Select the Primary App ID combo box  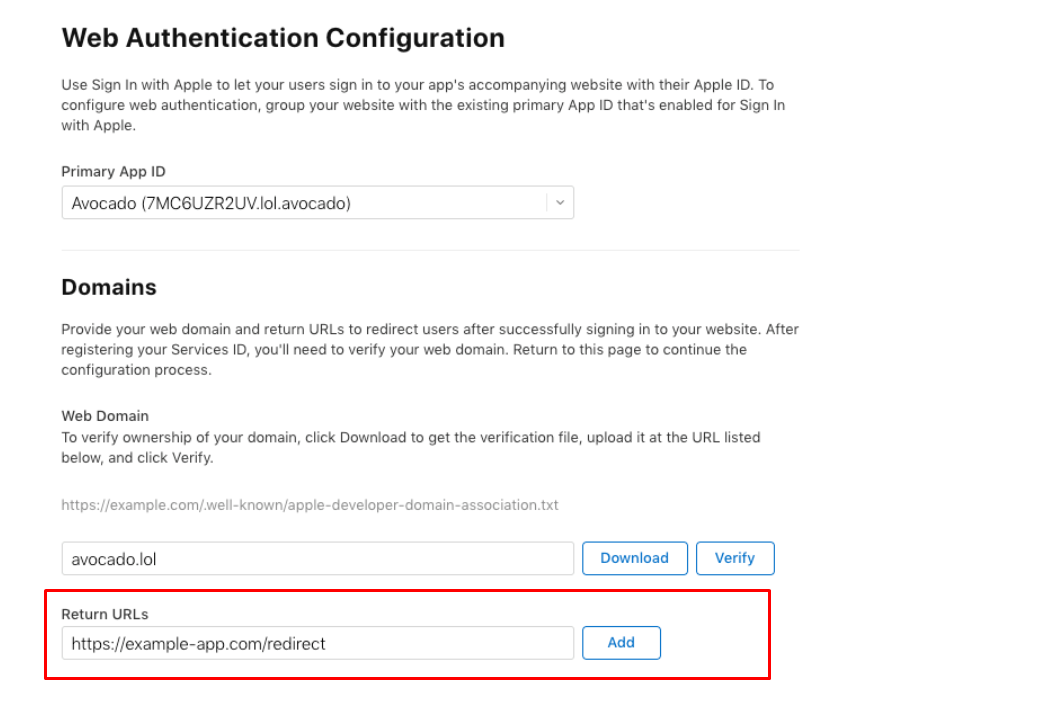click(317, 202)
